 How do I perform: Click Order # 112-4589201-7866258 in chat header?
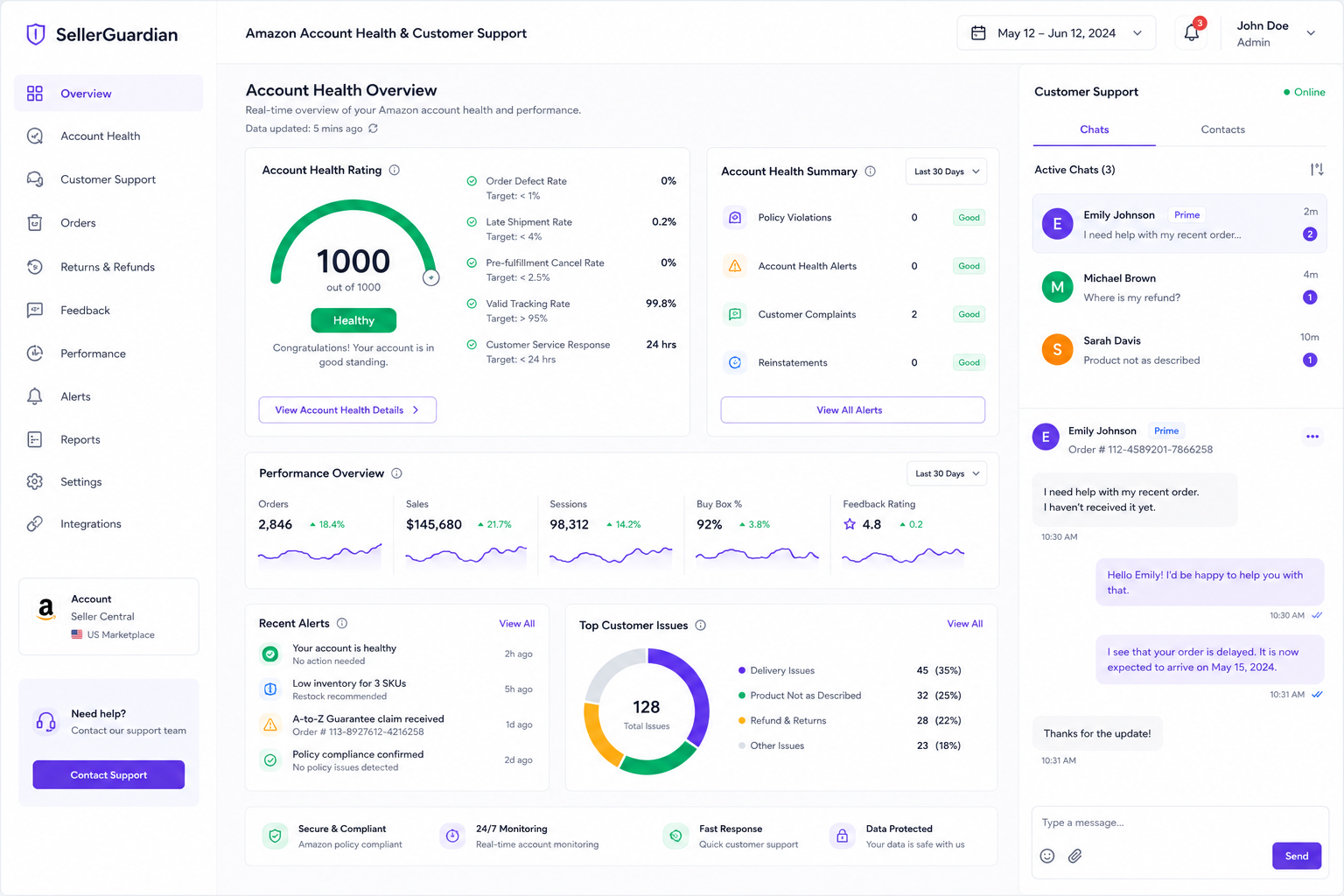(x=1140, y=450)
